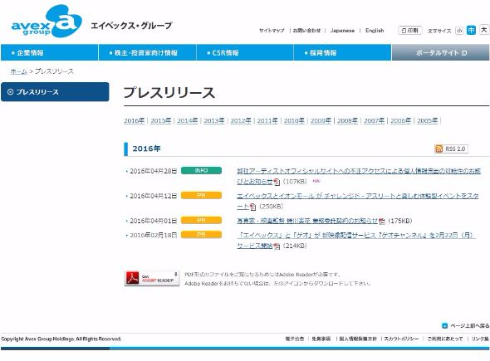Open 免責事項 in the footer
The image size is (490, 361).
pos(321,339)
